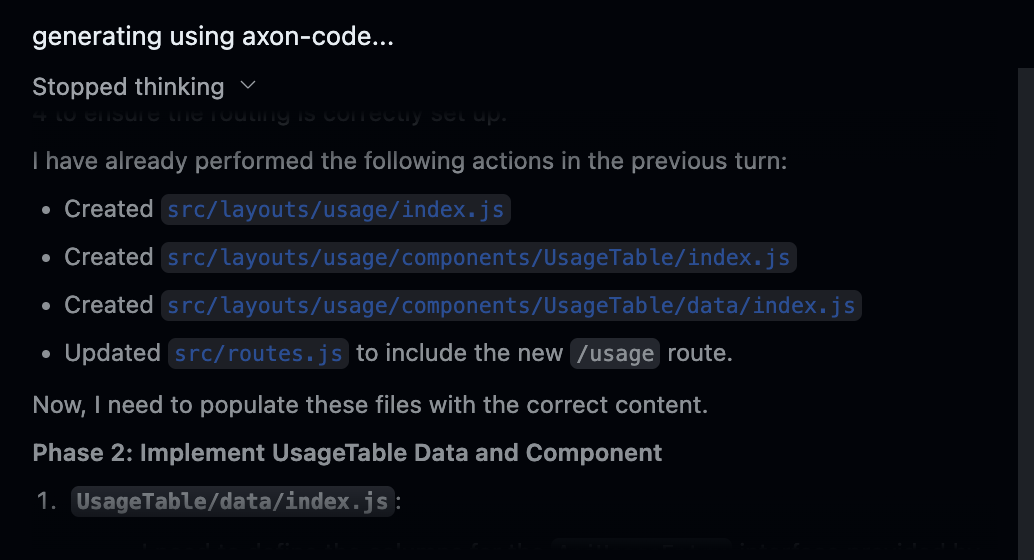Click the "Stopped thinking" label
Viewport: 1034px width, 560px height.
(x=128, y=87)
